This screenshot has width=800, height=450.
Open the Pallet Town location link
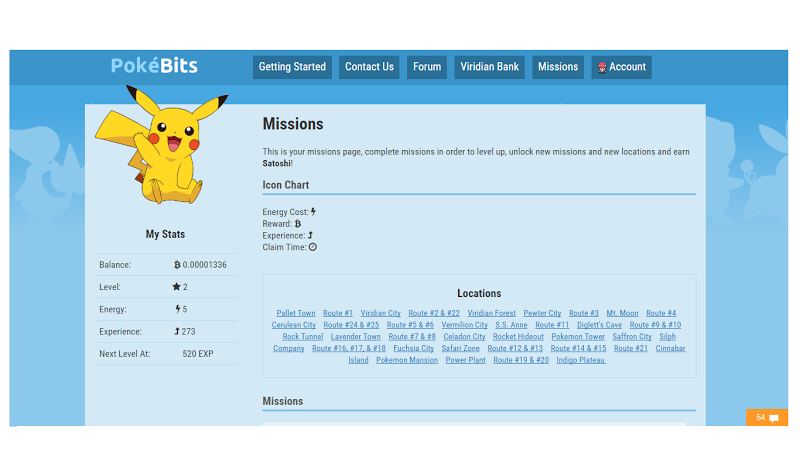[296, 313]
